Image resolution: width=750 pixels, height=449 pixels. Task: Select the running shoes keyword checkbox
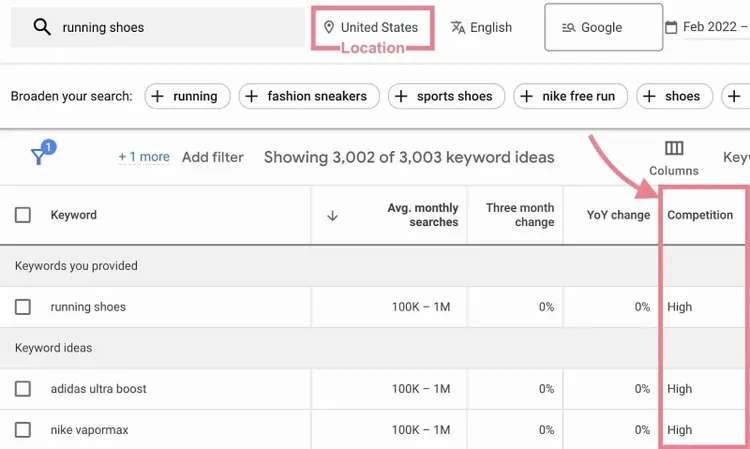(23, 307)
